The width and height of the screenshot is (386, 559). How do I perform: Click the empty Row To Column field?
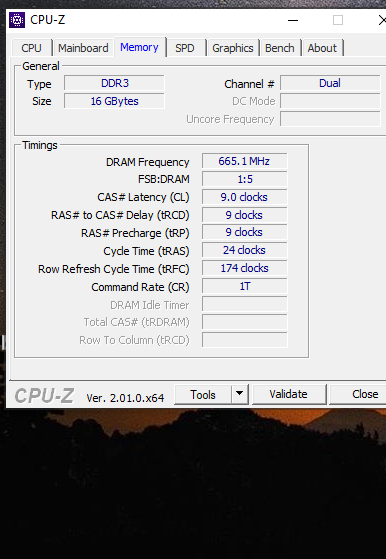click(245, 340)
